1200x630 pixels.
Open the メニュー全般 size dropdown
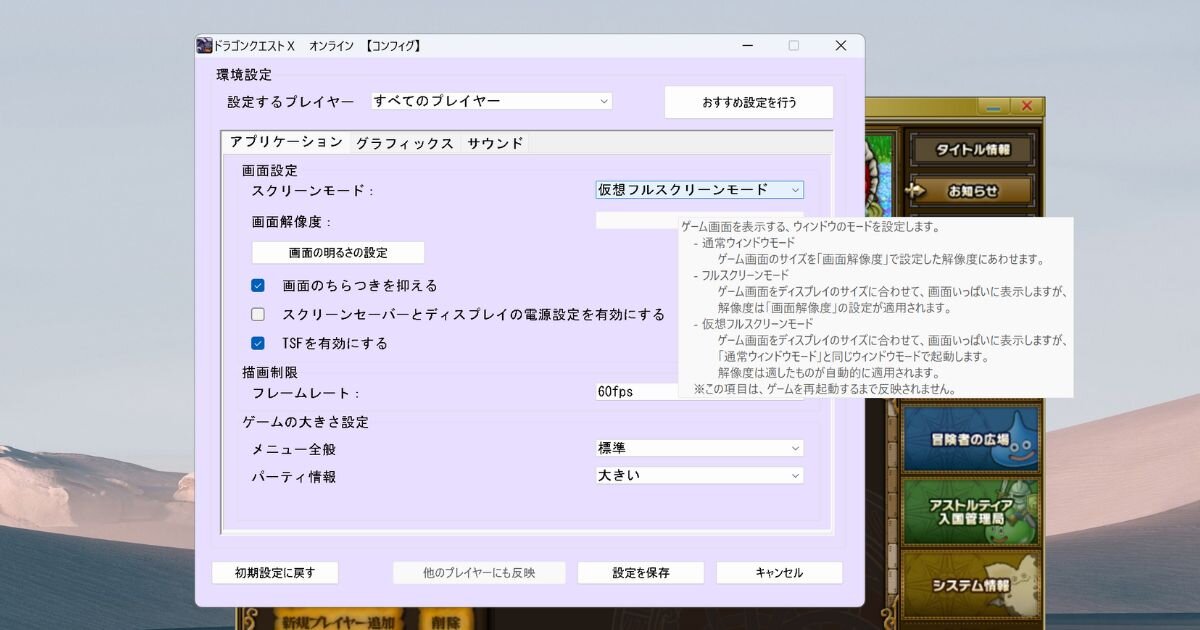click(700, 448)
